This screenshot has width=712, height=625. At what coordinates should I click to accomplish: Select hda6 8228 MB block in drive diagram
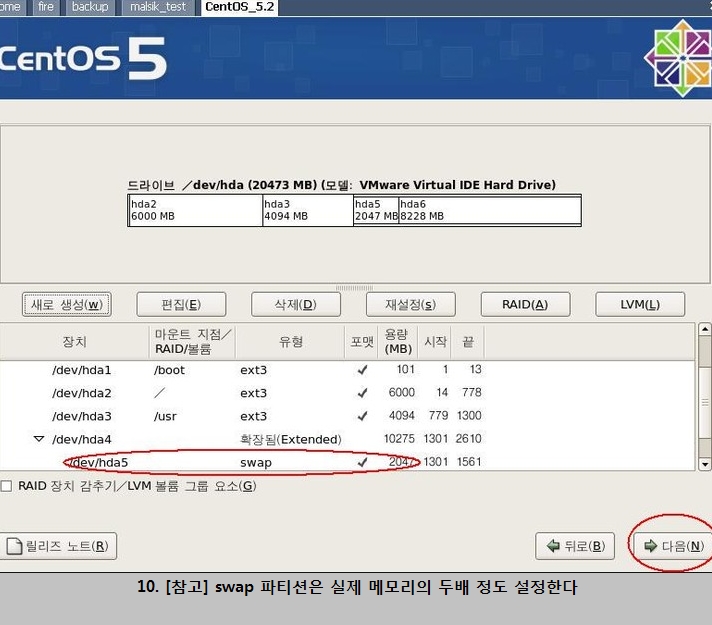coord(489,210)
